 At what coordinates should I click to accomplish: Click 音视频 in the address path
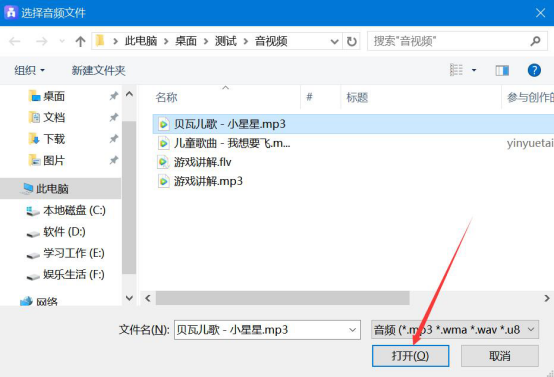tap(271, 41)
